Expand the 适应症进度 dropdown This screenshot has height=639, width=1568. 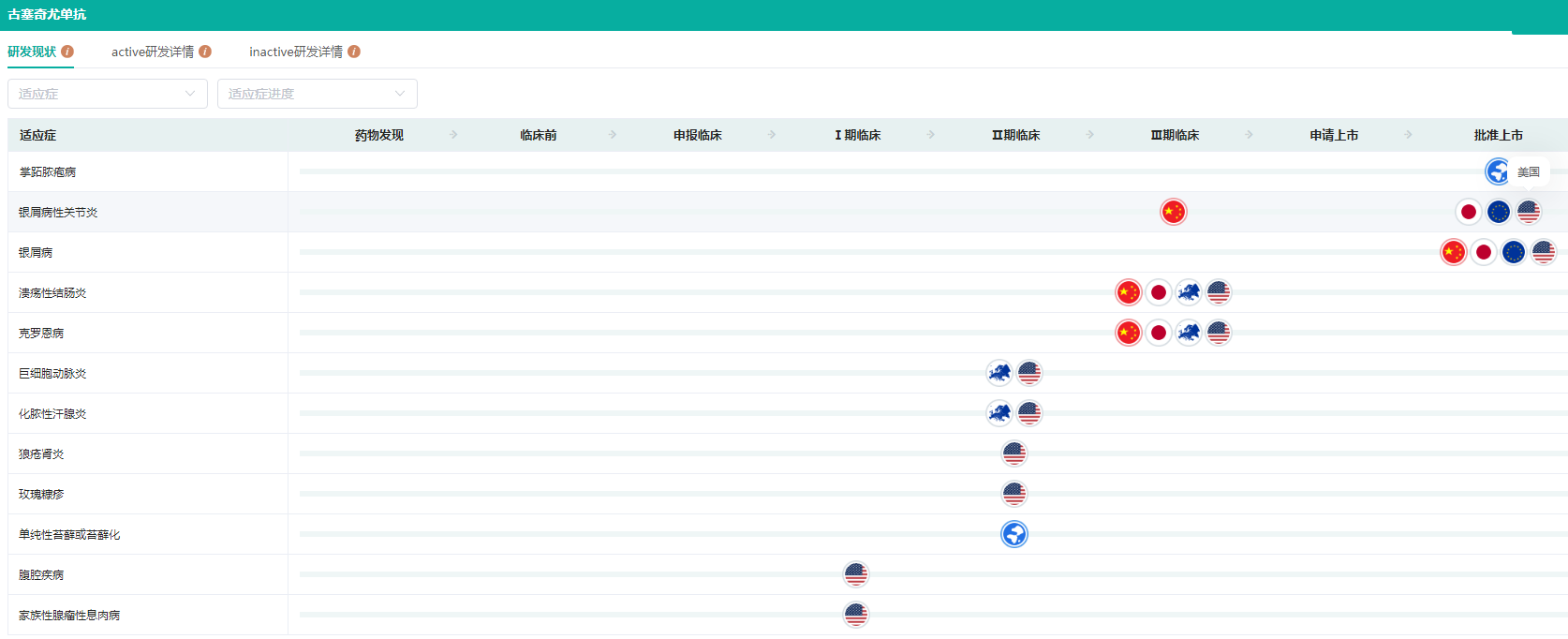point(317,94)
